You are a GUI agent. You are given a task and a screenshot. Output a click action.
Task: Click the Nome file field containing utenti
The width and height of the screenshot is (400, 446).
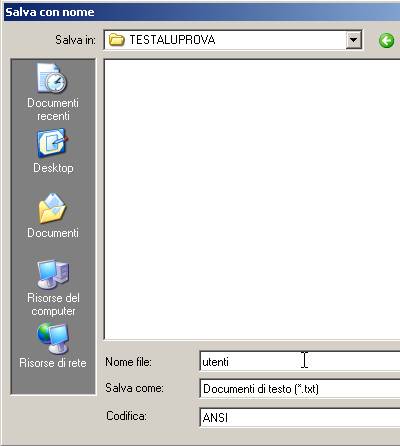(300, 361)
